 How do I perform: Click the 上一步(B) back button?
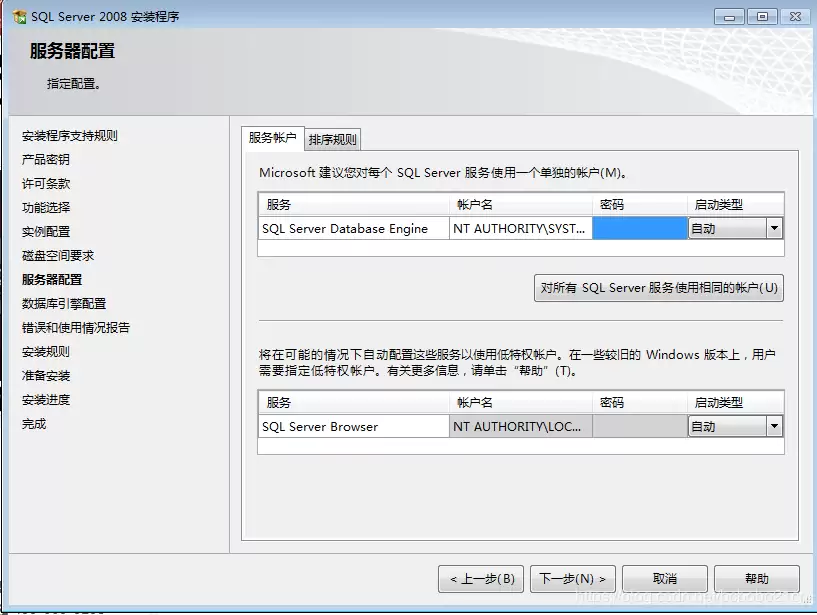tap(482, 579)
